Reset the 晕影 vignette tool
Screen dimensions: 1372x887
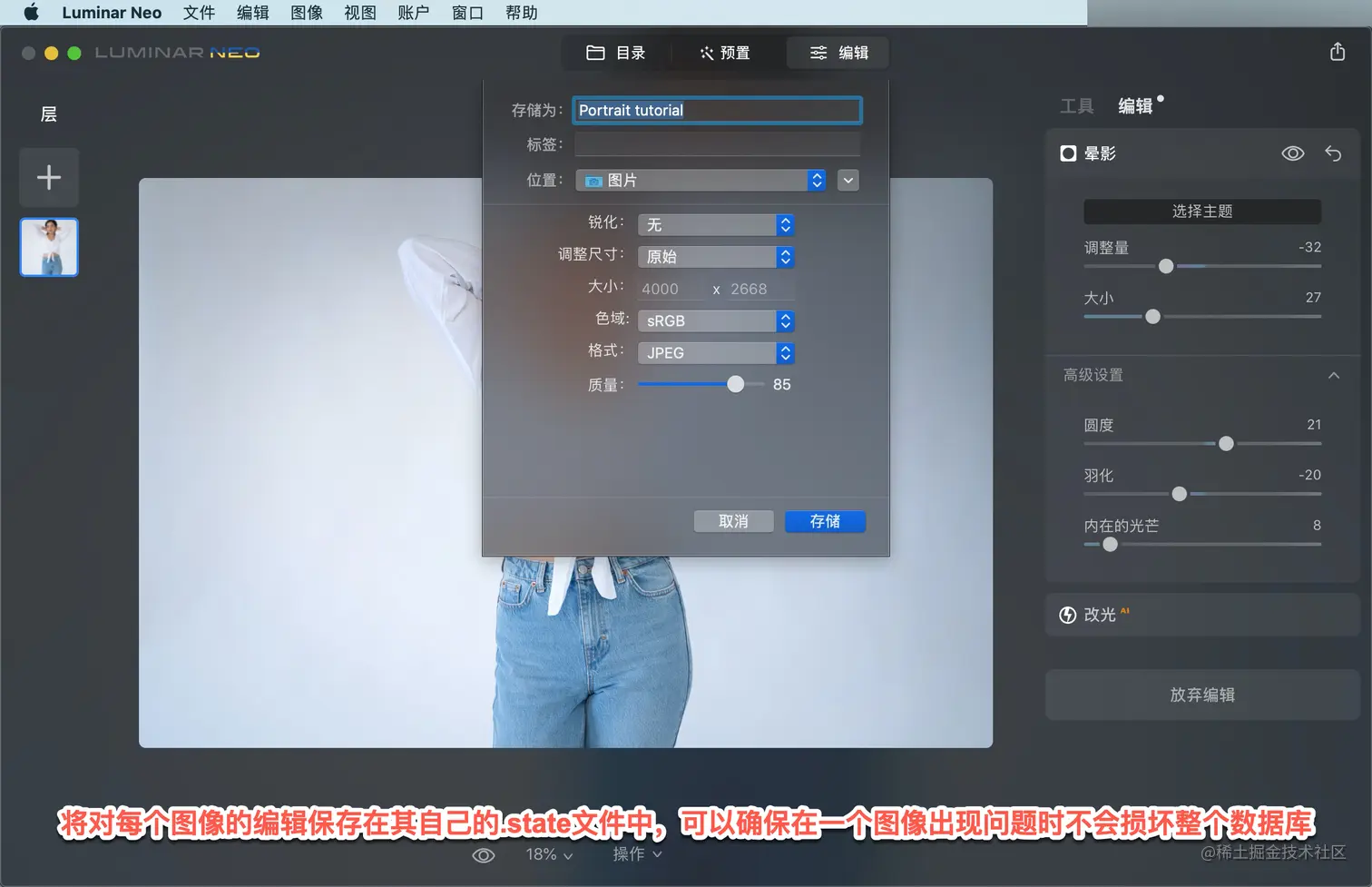click(x=1333, y=153)
